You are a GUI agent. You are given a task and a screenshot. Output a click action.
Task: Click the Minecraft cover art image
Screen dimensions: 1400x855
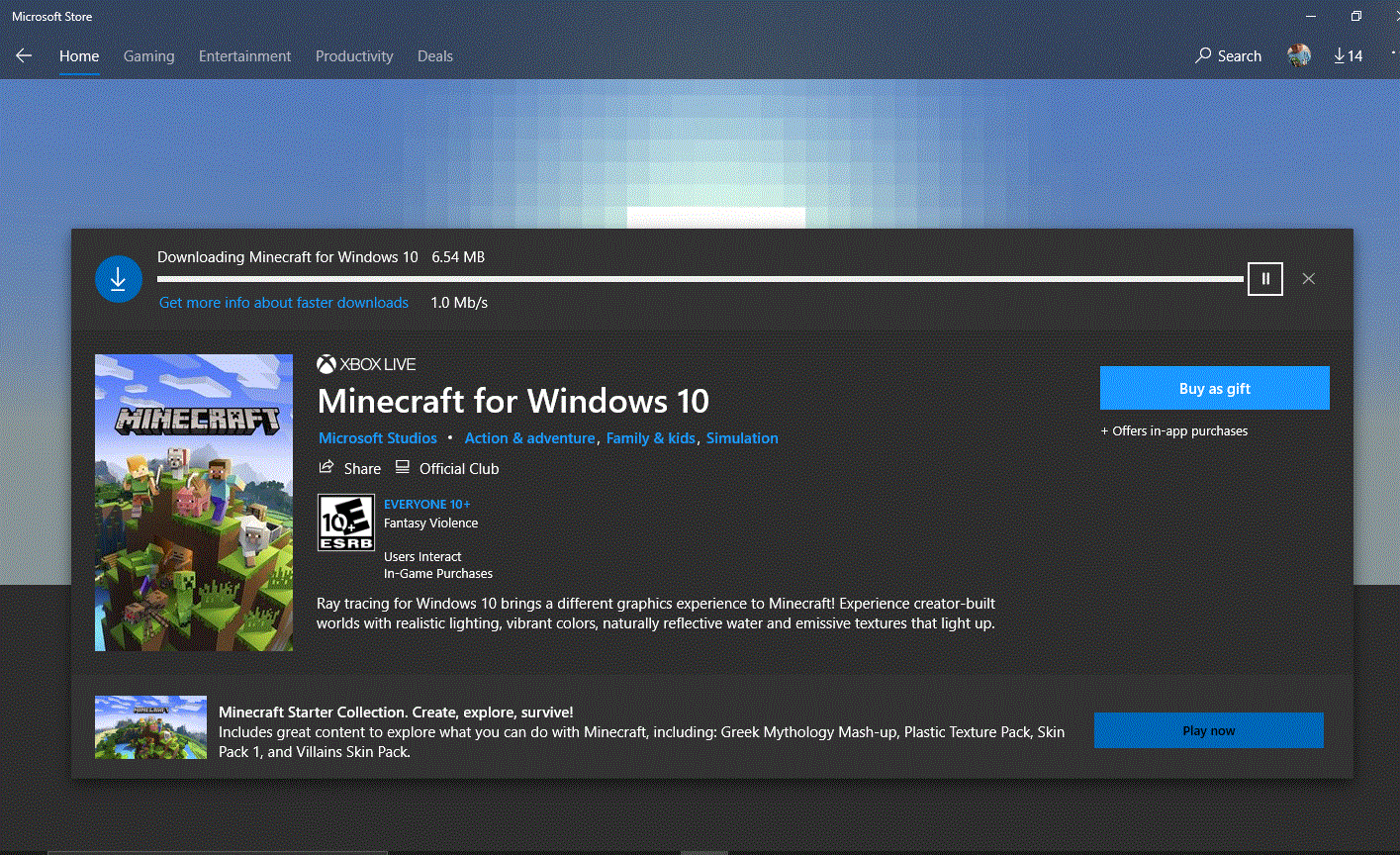194,503
